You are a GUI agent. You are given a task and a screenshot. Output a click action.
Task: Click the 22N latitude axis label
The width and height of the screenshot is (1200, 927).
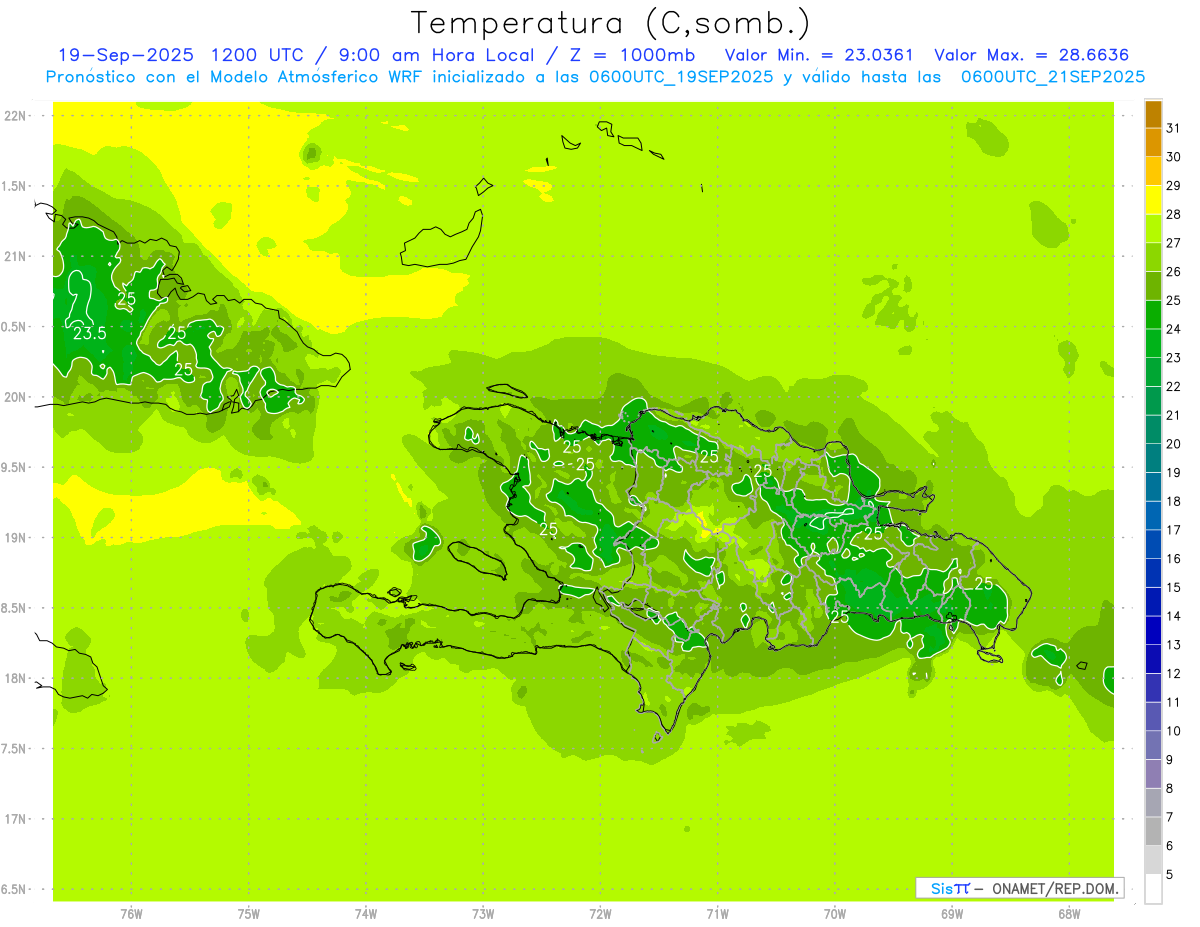17,116
